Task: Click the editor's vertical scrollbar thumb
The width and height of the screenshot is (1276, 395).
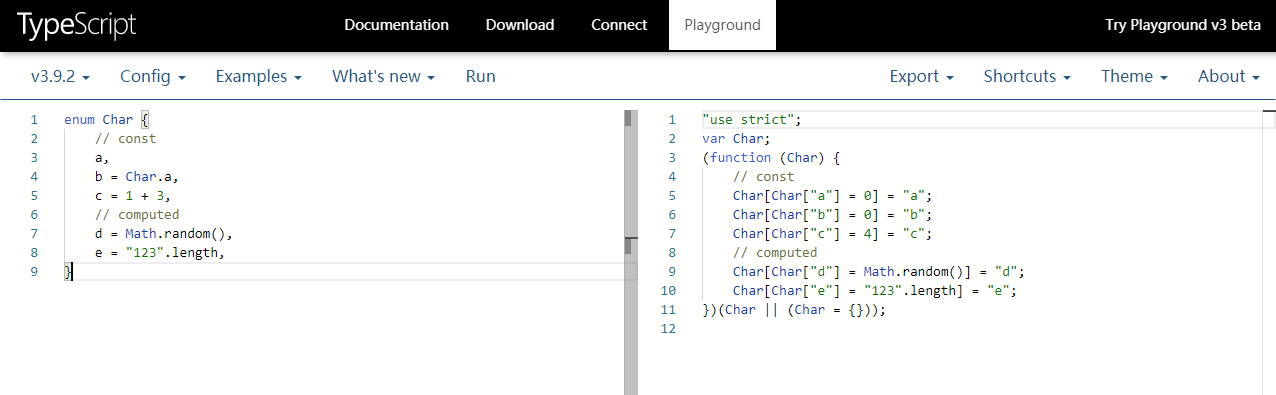Action: point(629,118)
